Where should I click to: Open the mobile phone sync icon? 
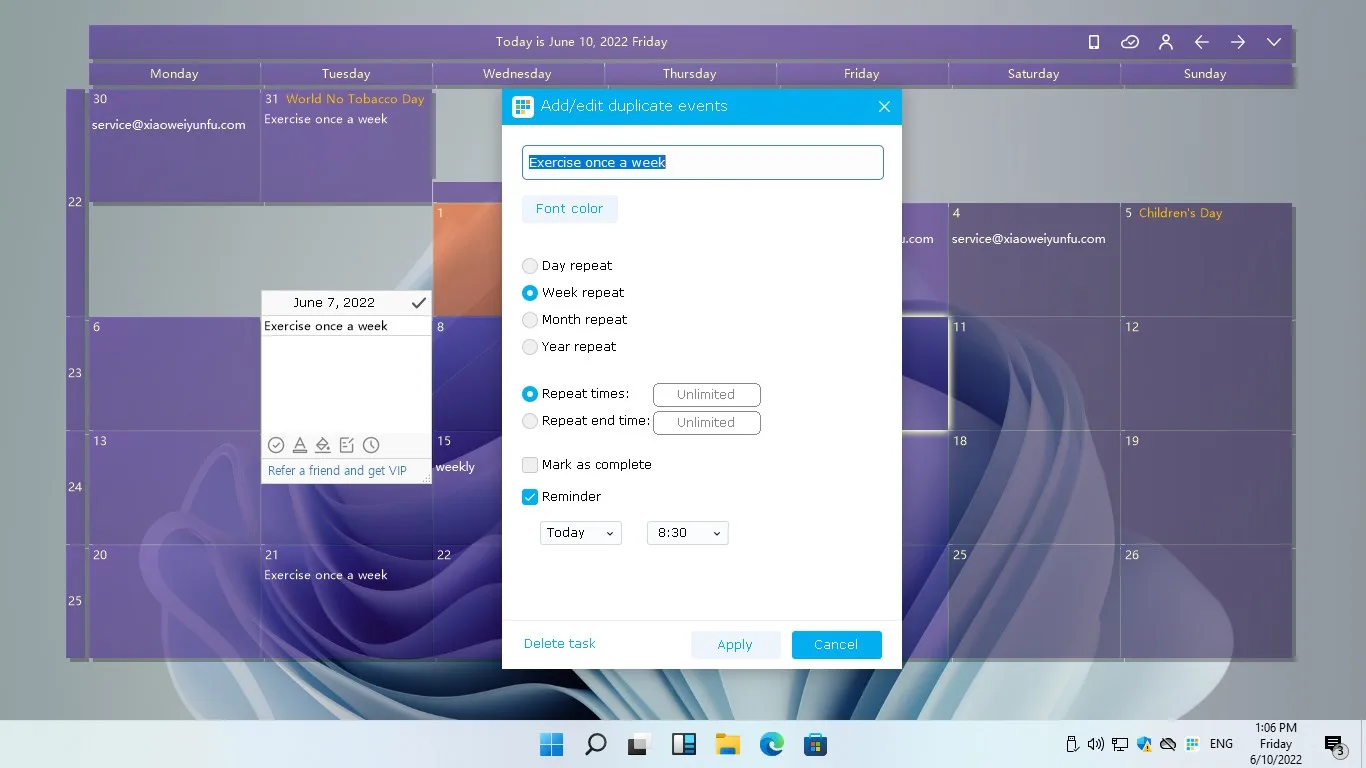pos(1094,42)
